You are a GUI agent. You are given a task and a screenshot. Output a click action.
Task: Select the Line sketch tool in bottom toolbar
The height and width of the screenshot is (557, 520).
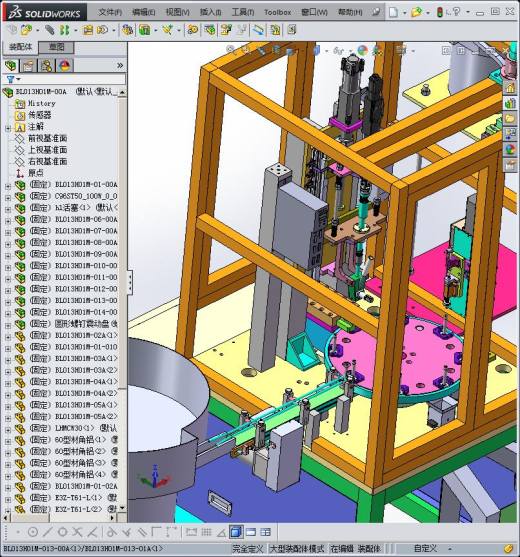[48, 532]
